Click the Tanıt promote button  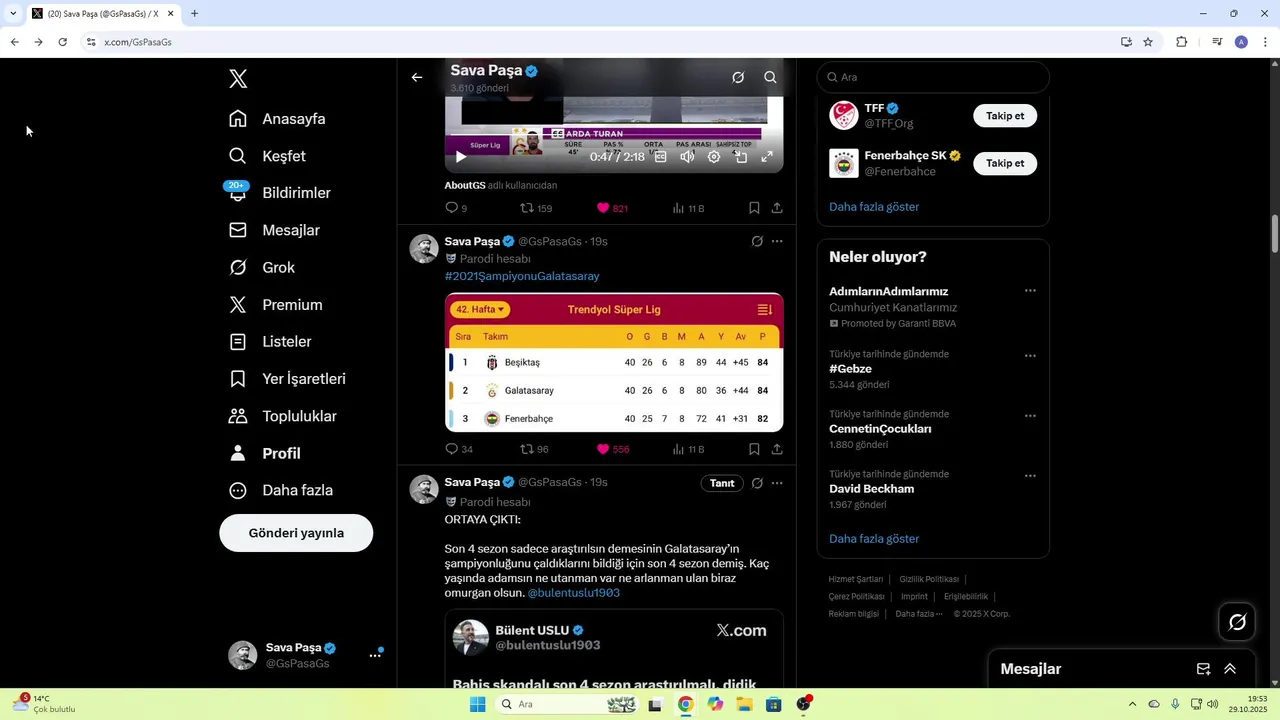[722, 483]
